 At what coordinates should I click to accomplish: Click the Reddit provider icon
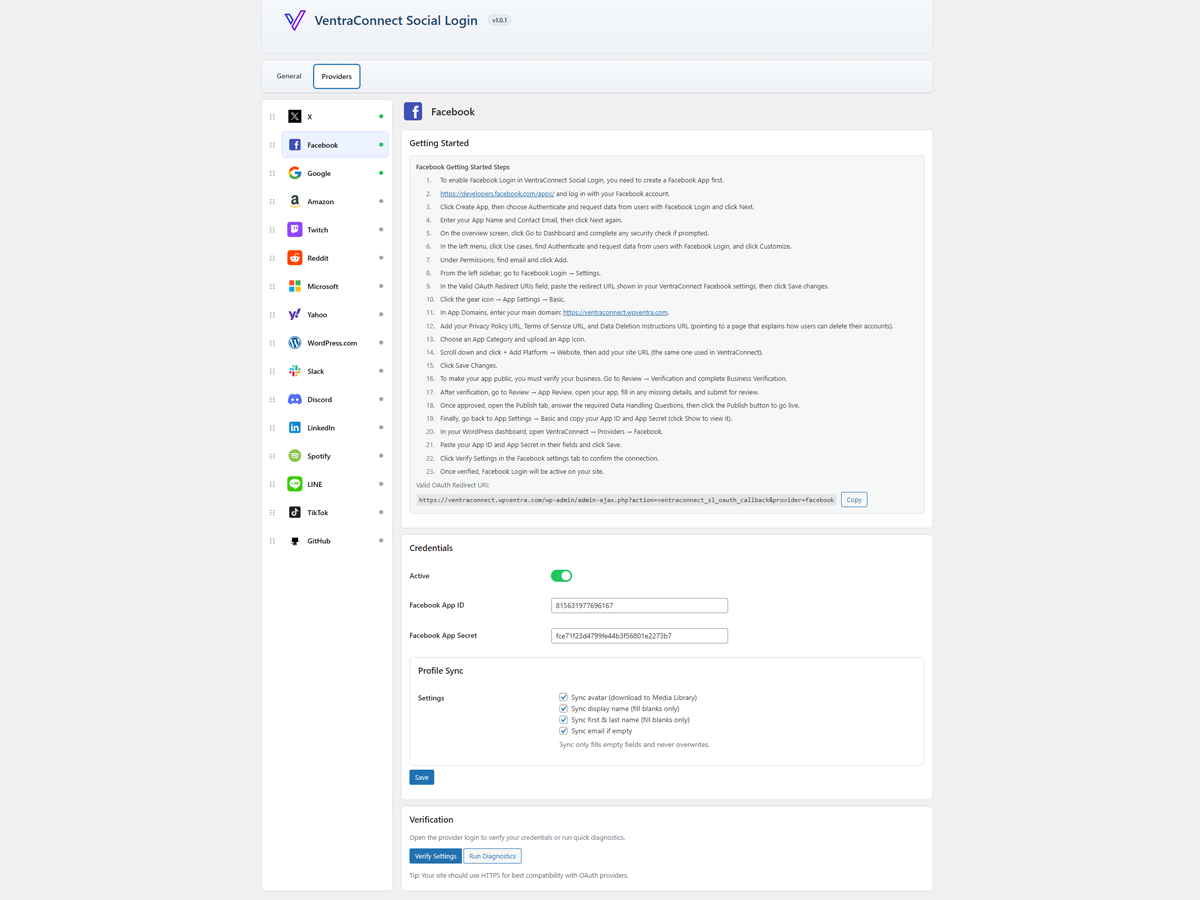tap(294, 257)
